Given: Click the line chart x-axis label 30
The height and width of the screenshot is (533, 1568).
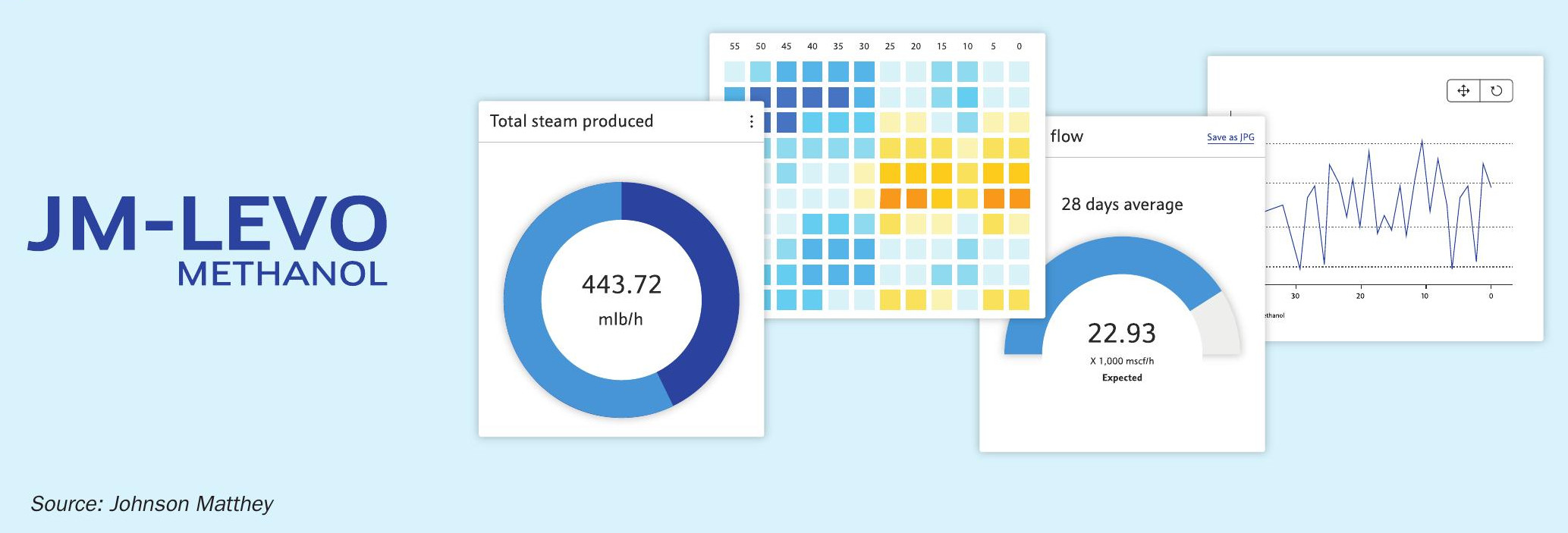Looking at the screenshot, I should click(x=1295, y=296).
